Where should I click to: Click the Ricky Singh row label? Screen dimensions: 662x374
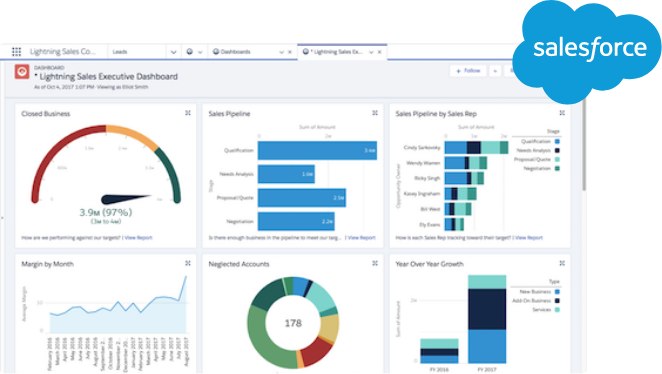427,178
